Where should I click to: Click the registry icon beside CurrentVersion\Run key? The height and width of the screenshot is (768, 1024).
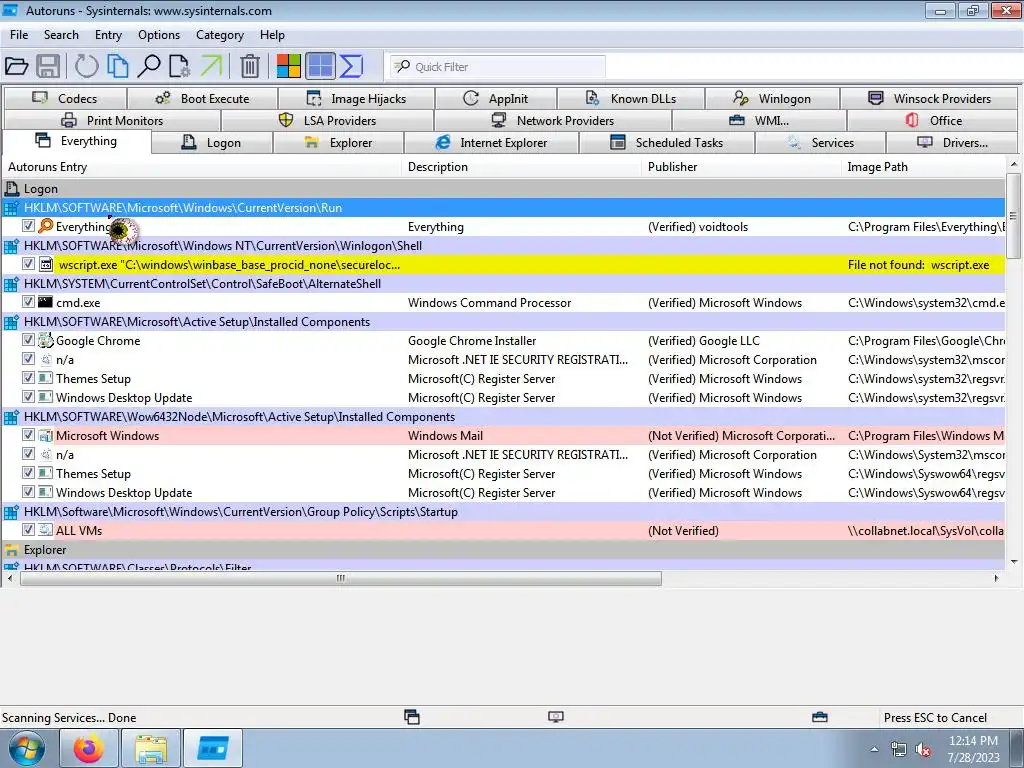11,208
